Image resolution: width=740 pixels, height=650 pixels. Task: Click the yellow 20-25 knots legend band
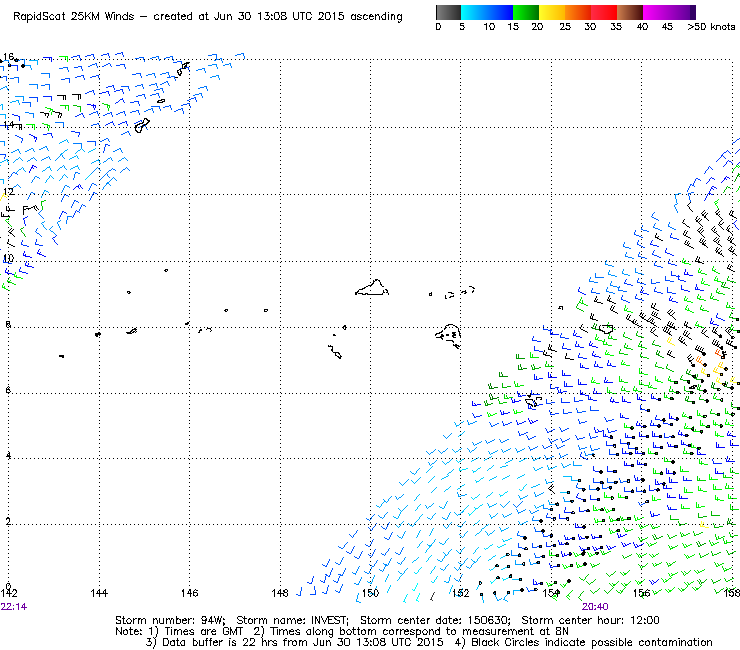click(x=552, y=12)
